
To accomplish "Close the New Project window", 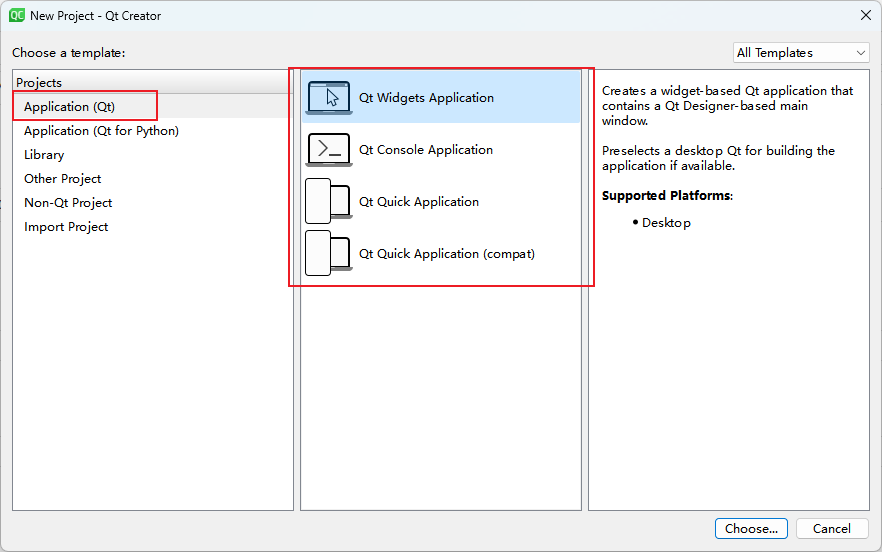I will pyautogui.click(x=865, y=15).
